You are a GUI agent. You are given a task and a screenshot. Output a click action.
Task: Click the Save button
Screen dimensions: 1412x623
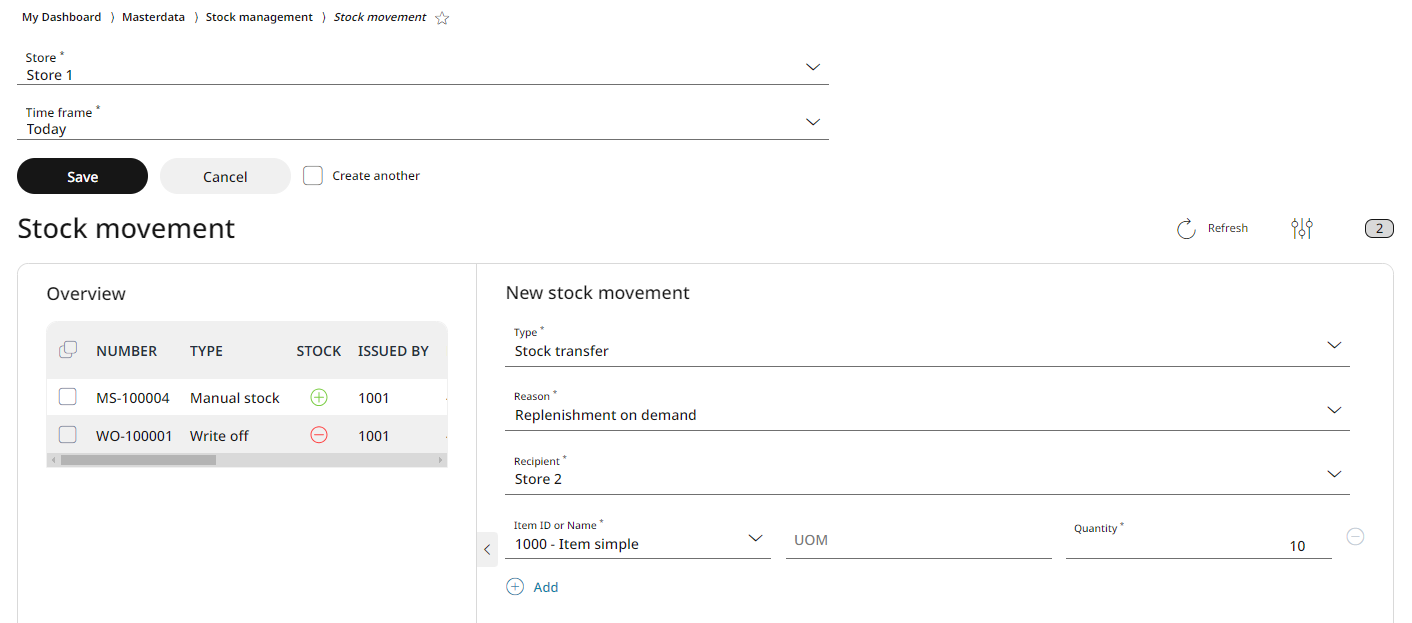pyautogui.click(x=82, y=176)
